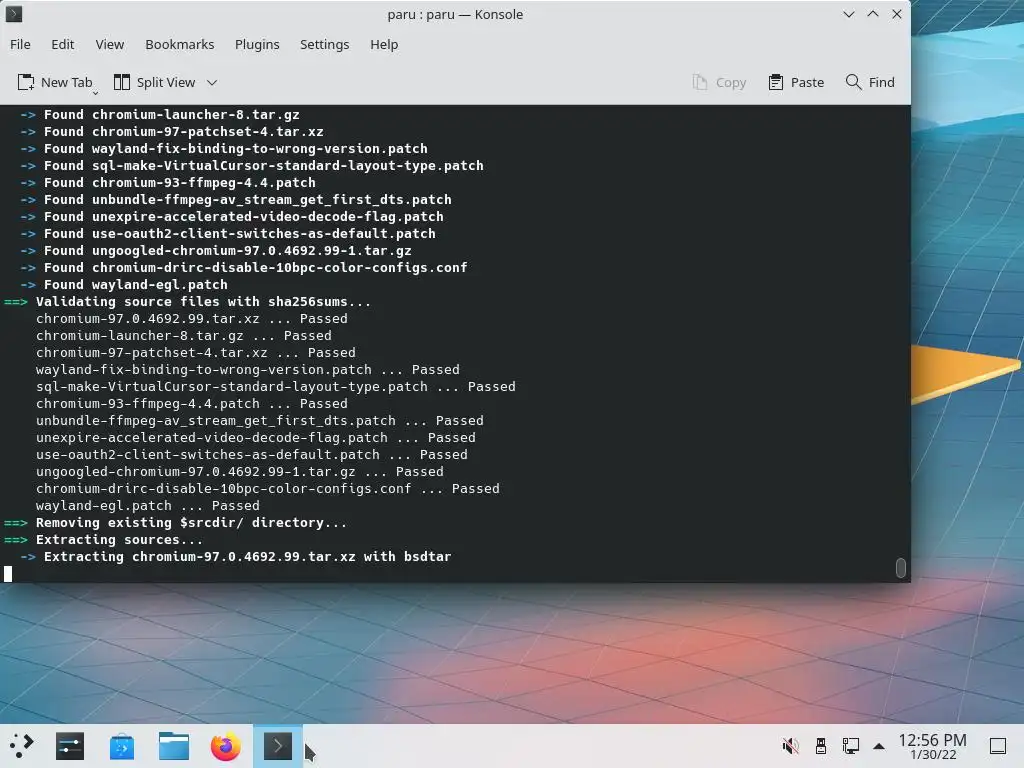Viewport: 1024px width, 768px height.
Task: Open Discover software center from taskbar
Action: click(122, 746)
